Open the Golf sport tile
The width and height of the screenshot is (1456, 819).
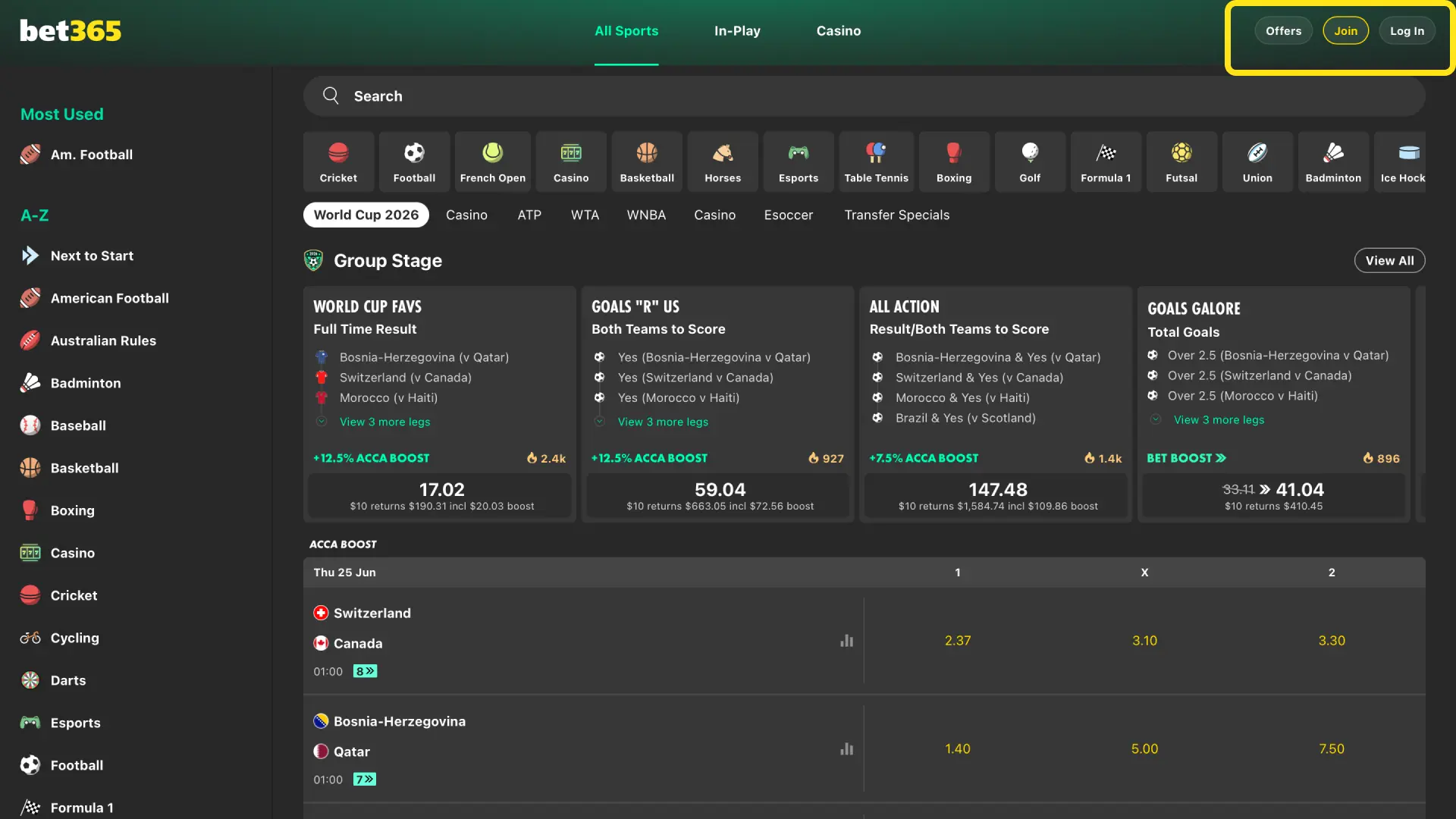pyautogui.click(x=1030, y=162)
